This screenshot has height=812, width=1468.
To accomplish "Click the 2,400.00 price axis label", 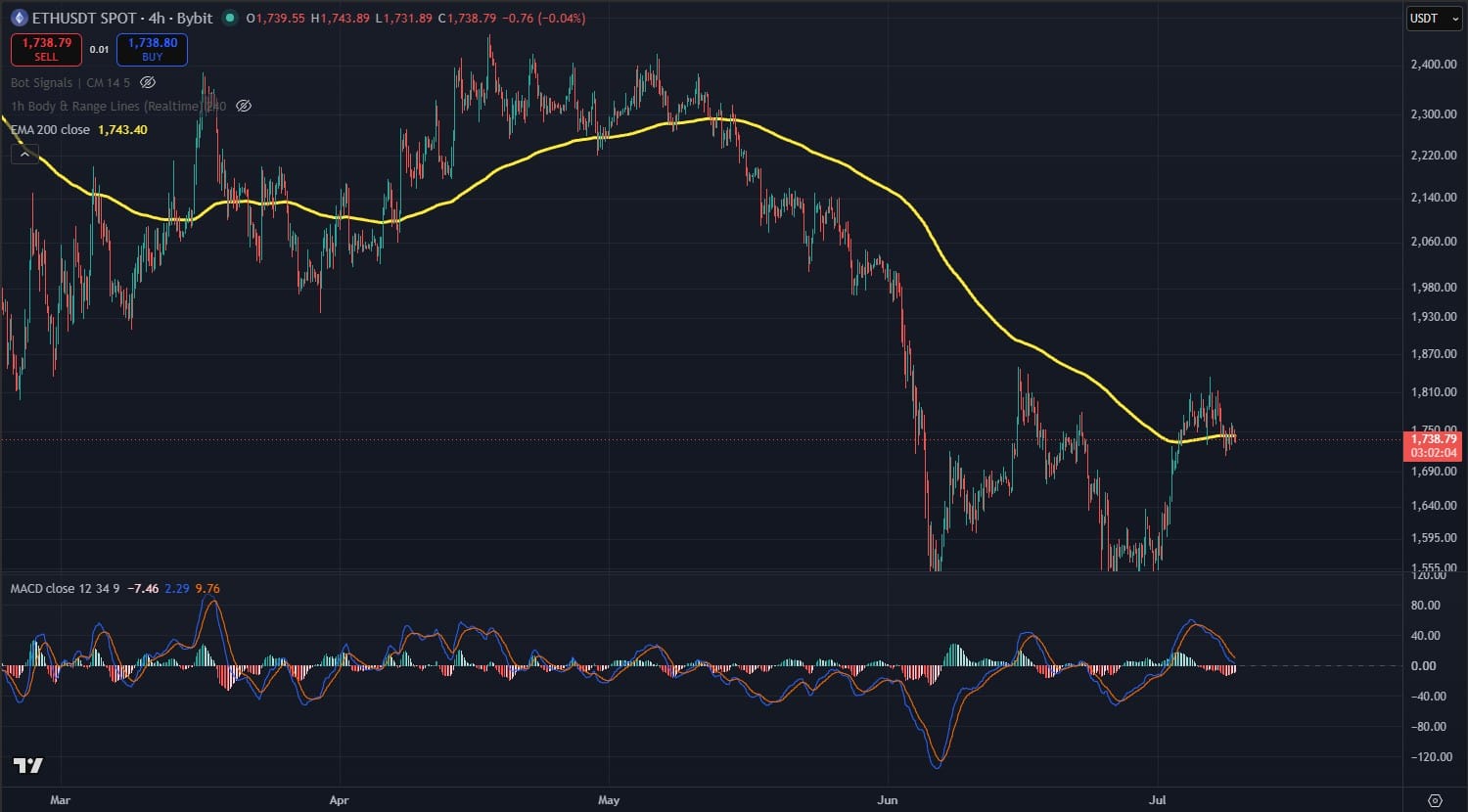I will (x=1434, y=65).
